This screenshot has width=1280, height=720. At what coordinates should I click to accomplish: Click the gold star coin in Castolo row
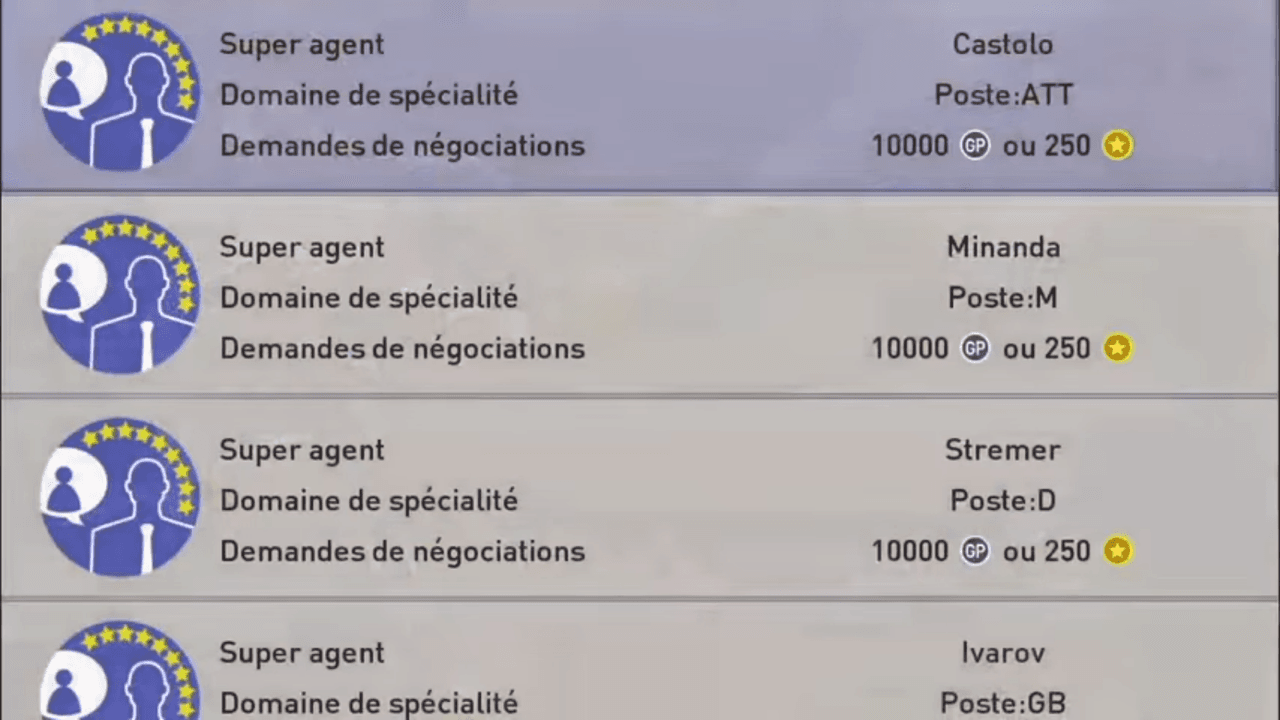click(1117, 146)
